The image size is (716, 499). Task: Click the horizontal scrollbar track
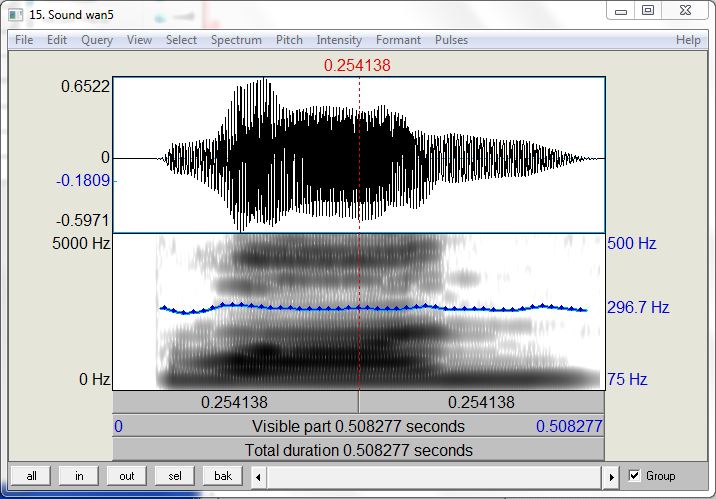tap(435, 478)
